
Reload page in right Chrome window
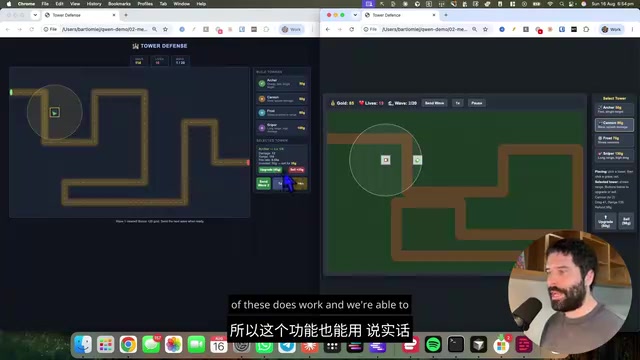tap(351, 29)
